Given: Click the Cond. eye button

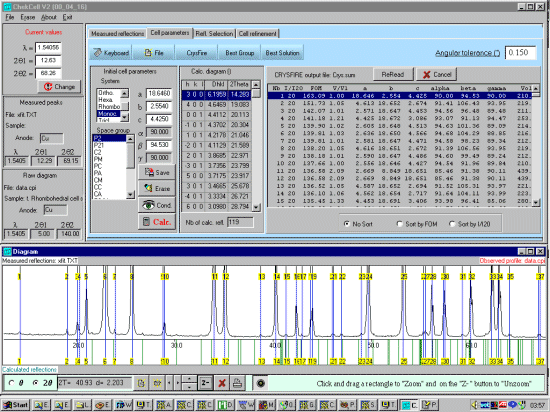Looking at the screenshot, I should pos(156,205).
